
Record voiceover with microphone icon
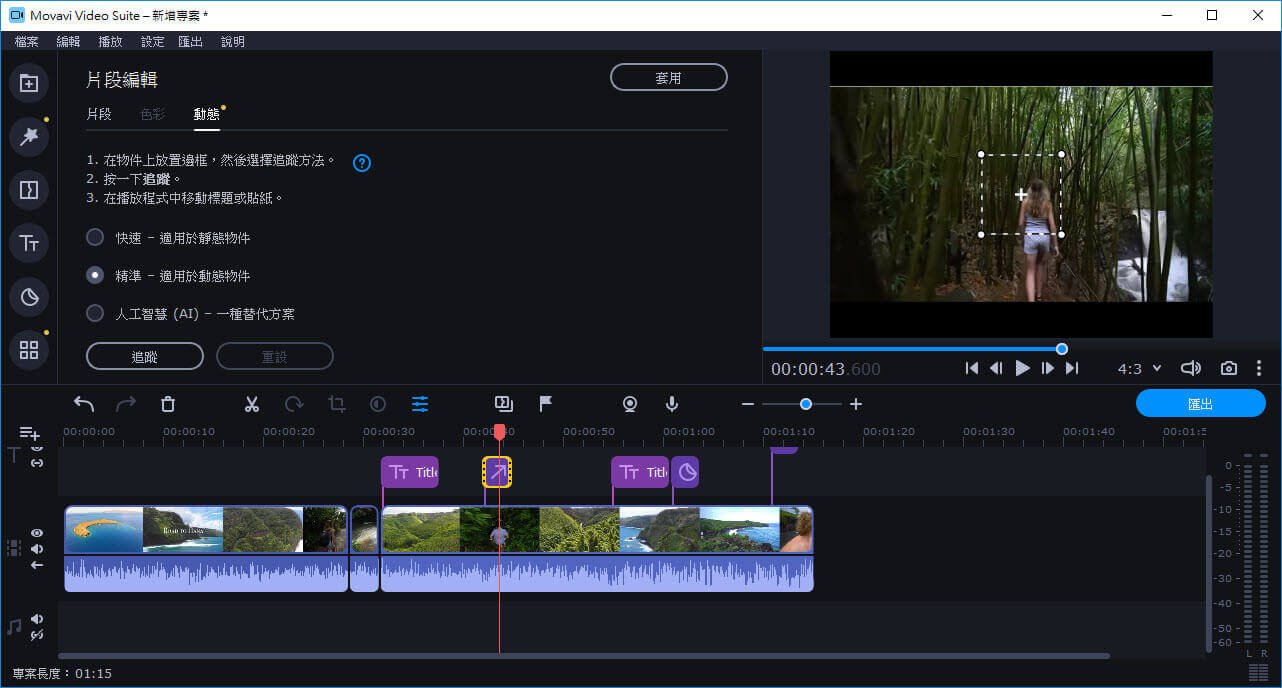pos(672,404)
